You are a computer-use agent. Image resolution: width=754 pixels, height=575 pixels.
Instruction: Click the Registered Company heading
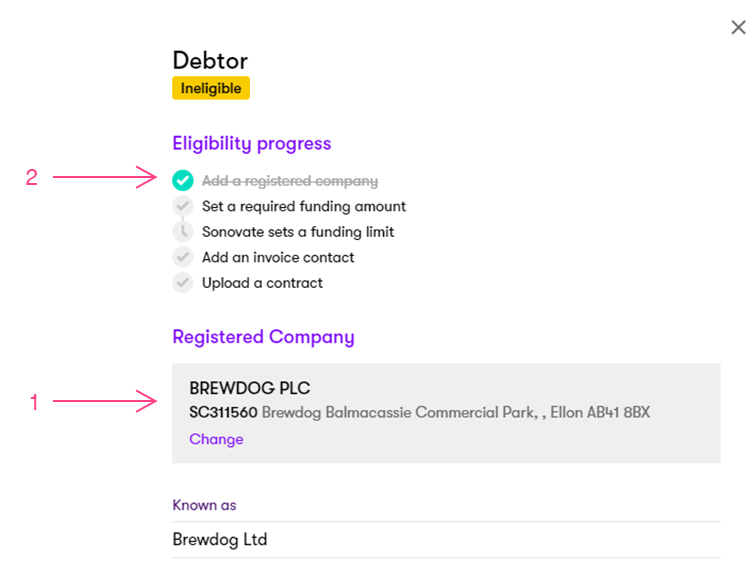[263, 337]
